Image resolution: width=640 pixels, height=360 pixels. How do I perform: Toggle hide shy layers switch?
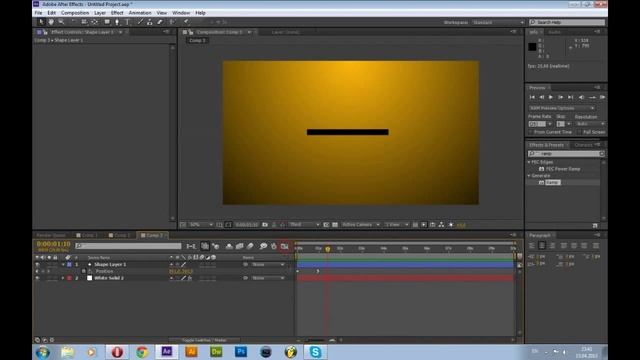[x=229, y=246]
